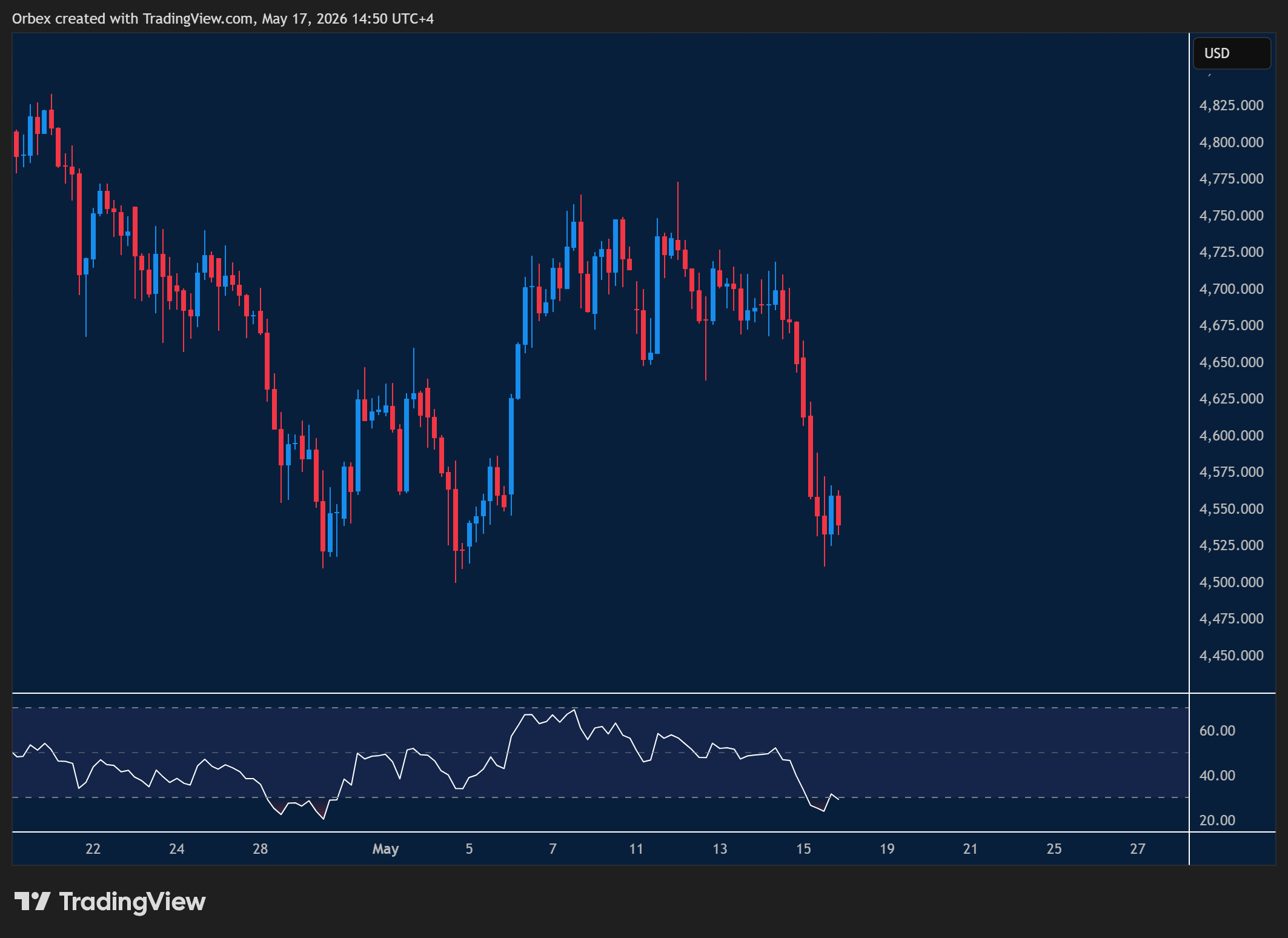Click the 4,600.000 price label
1288x938 pixels.
(x=1231, y=436)
